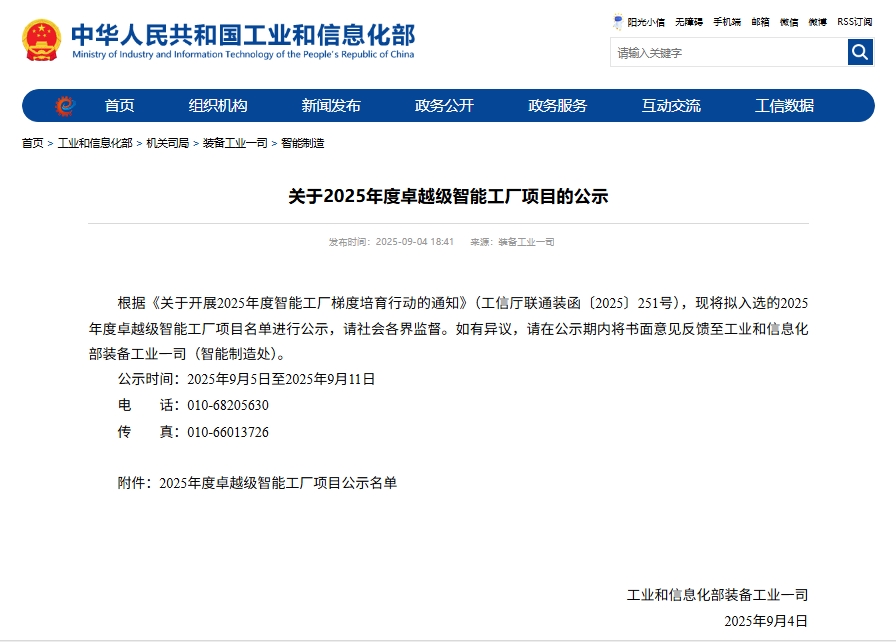Screen dimensions: 896x642
Task: Click the national emblem logo
Action: (x=42, y=40)
